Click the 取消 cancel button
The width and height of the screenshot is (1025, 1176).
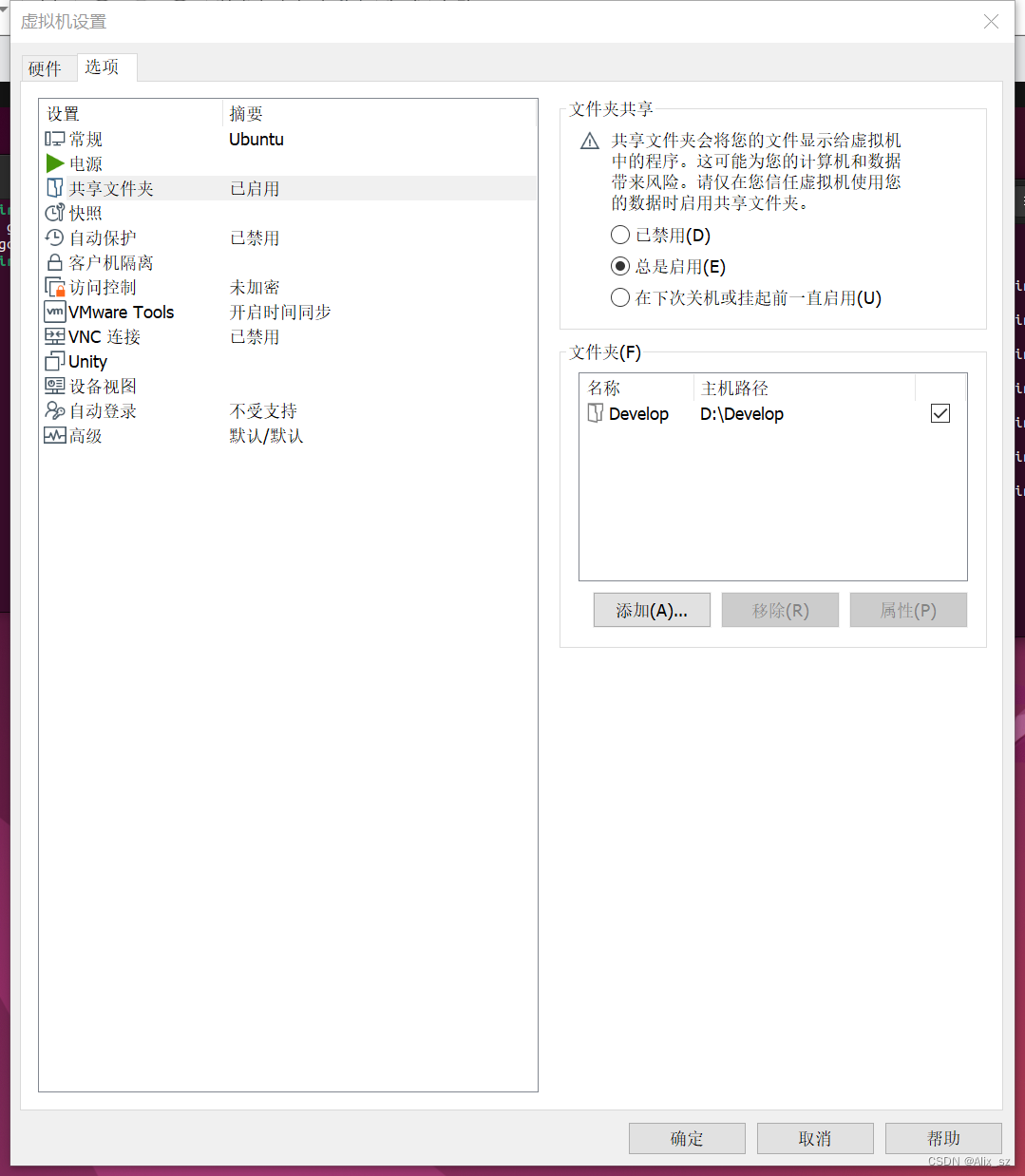point(815,1138)
